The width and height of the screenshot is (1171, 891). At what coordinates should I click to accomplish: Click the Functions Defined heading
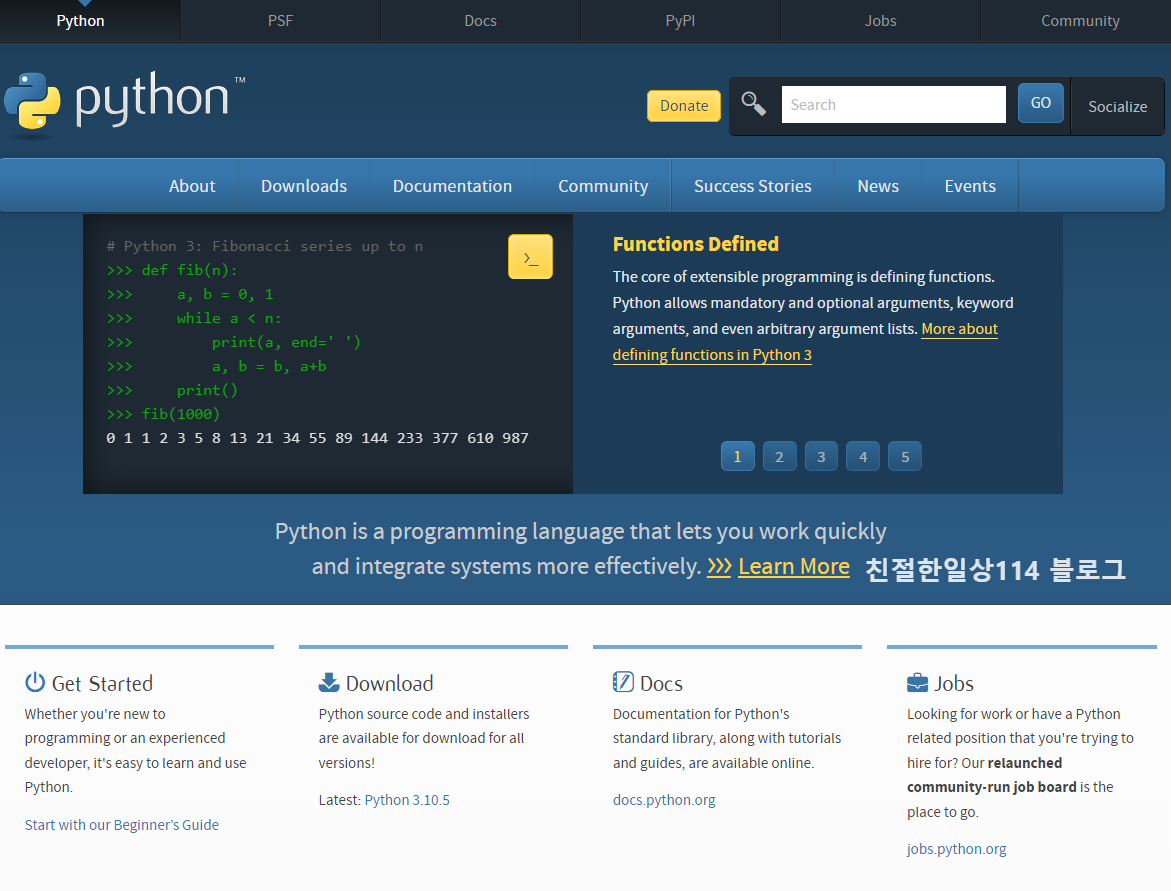coord(695,244)
